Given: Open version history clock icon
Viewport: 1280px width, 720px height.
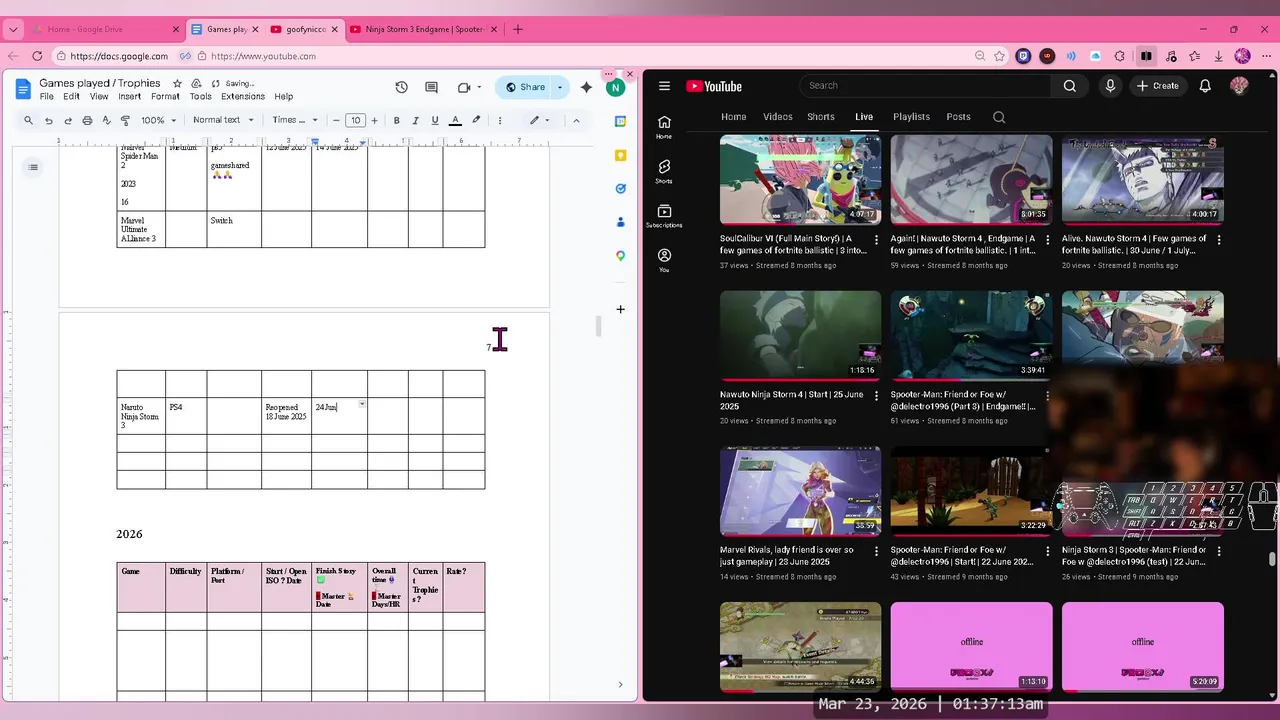Looking at the screenshot, I should [401, 87].
